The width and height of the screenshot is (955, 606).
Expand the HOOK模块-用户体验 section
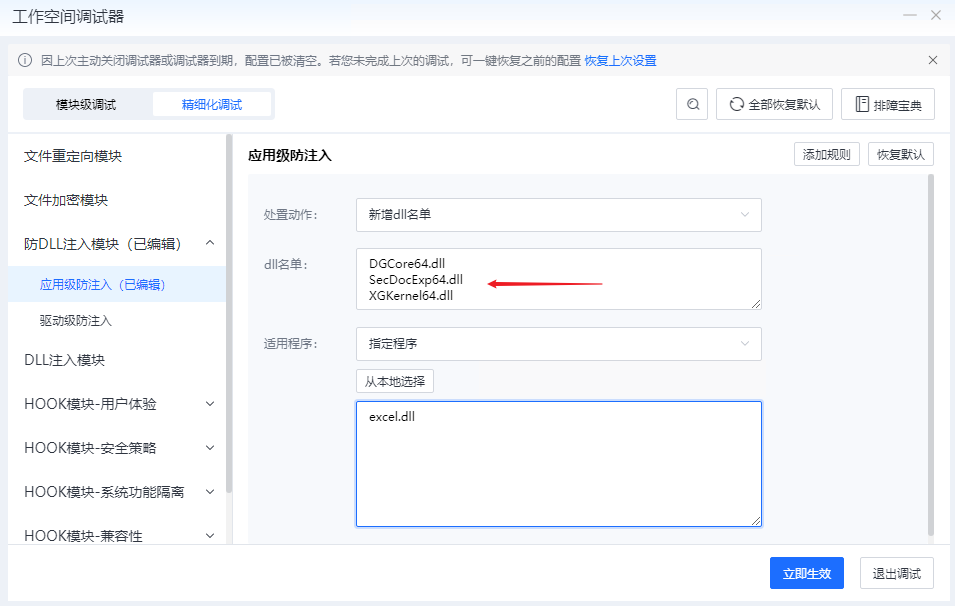pyautogui.click(x=210, y=404)
